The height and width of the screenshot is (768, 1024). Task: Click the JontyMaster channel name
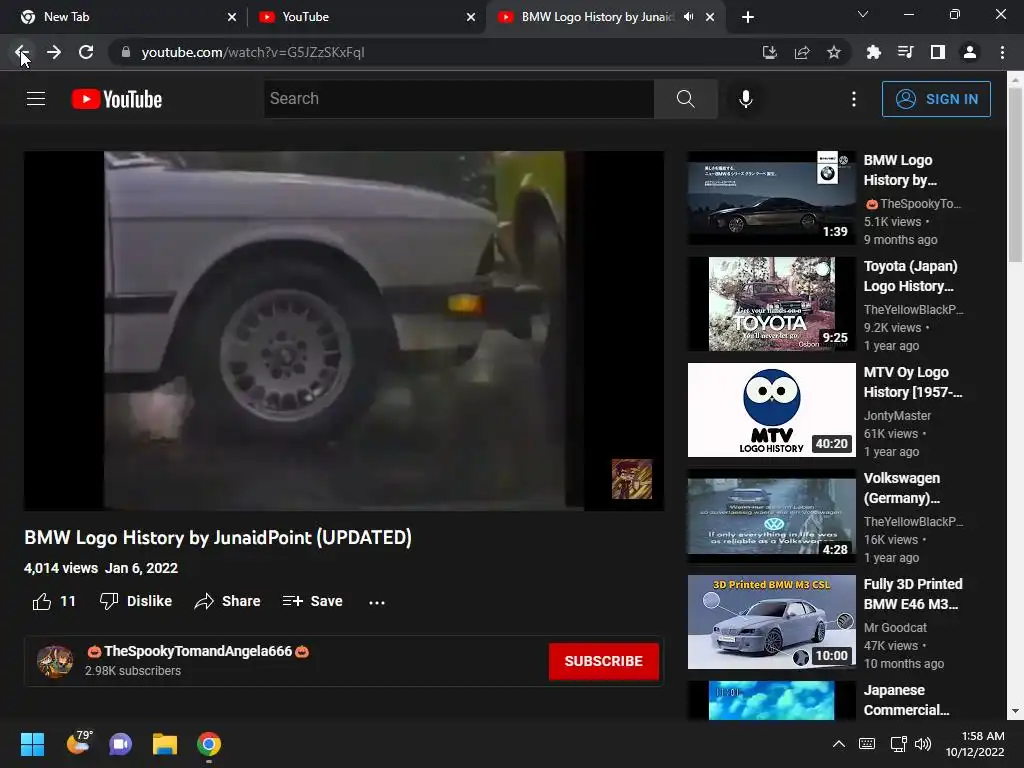coord(897,415)
